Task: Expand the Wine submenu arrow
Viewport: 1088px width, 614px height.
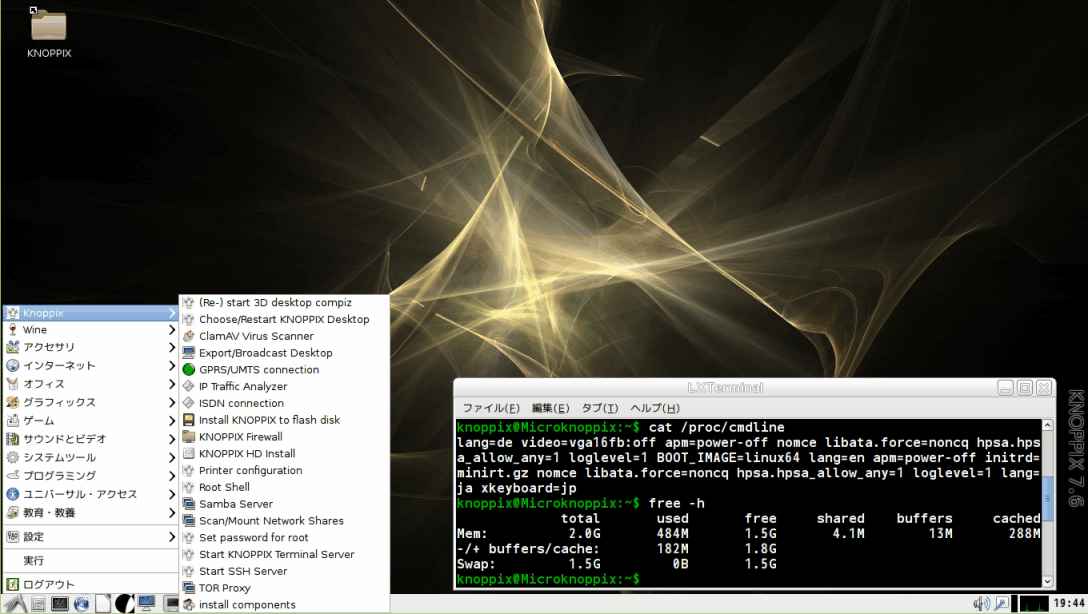Action: pos(171,330)
